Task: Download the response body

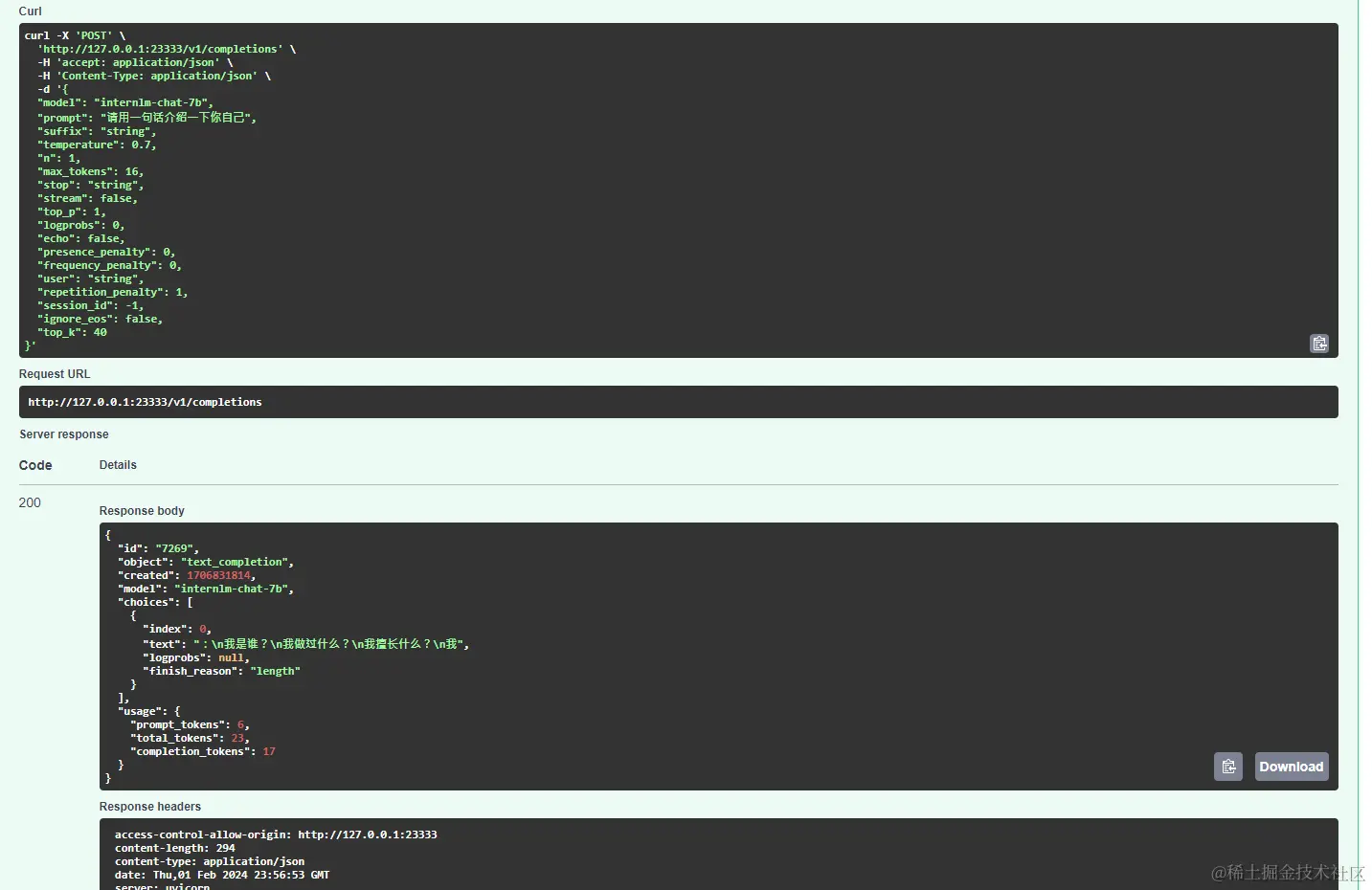Action: pyautogui.click(x=1291, y=767)
